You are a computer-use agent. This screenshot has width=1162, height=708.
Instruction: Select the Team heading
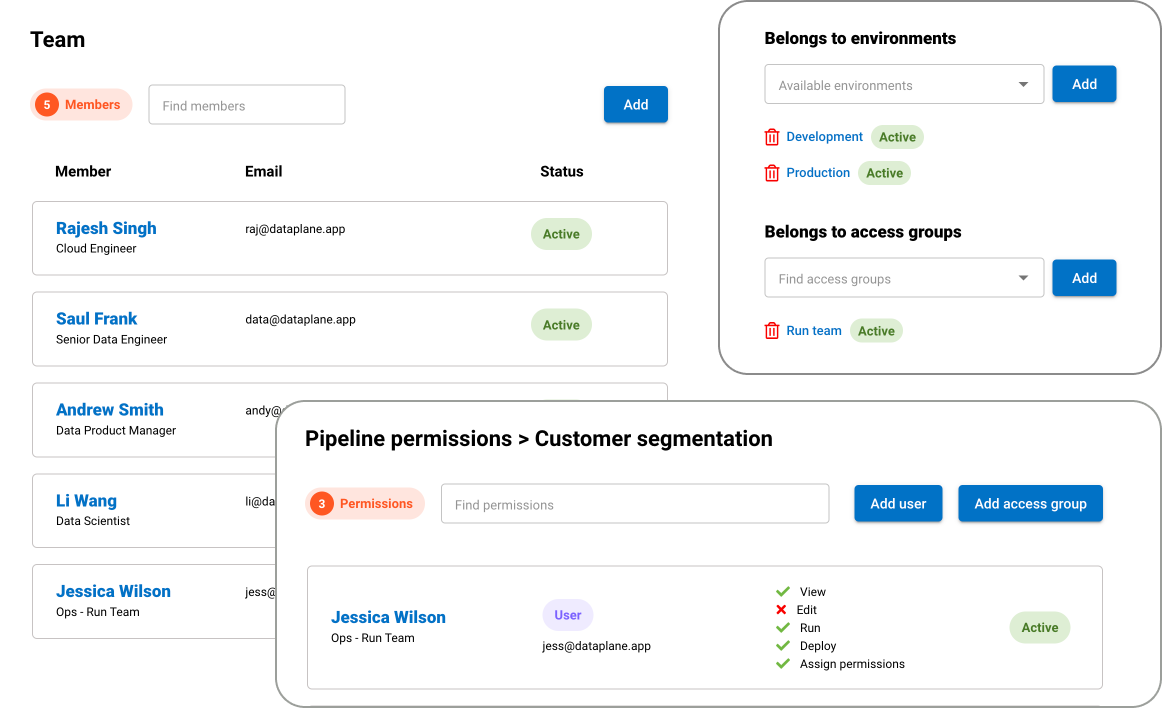[x=57, y=39]
